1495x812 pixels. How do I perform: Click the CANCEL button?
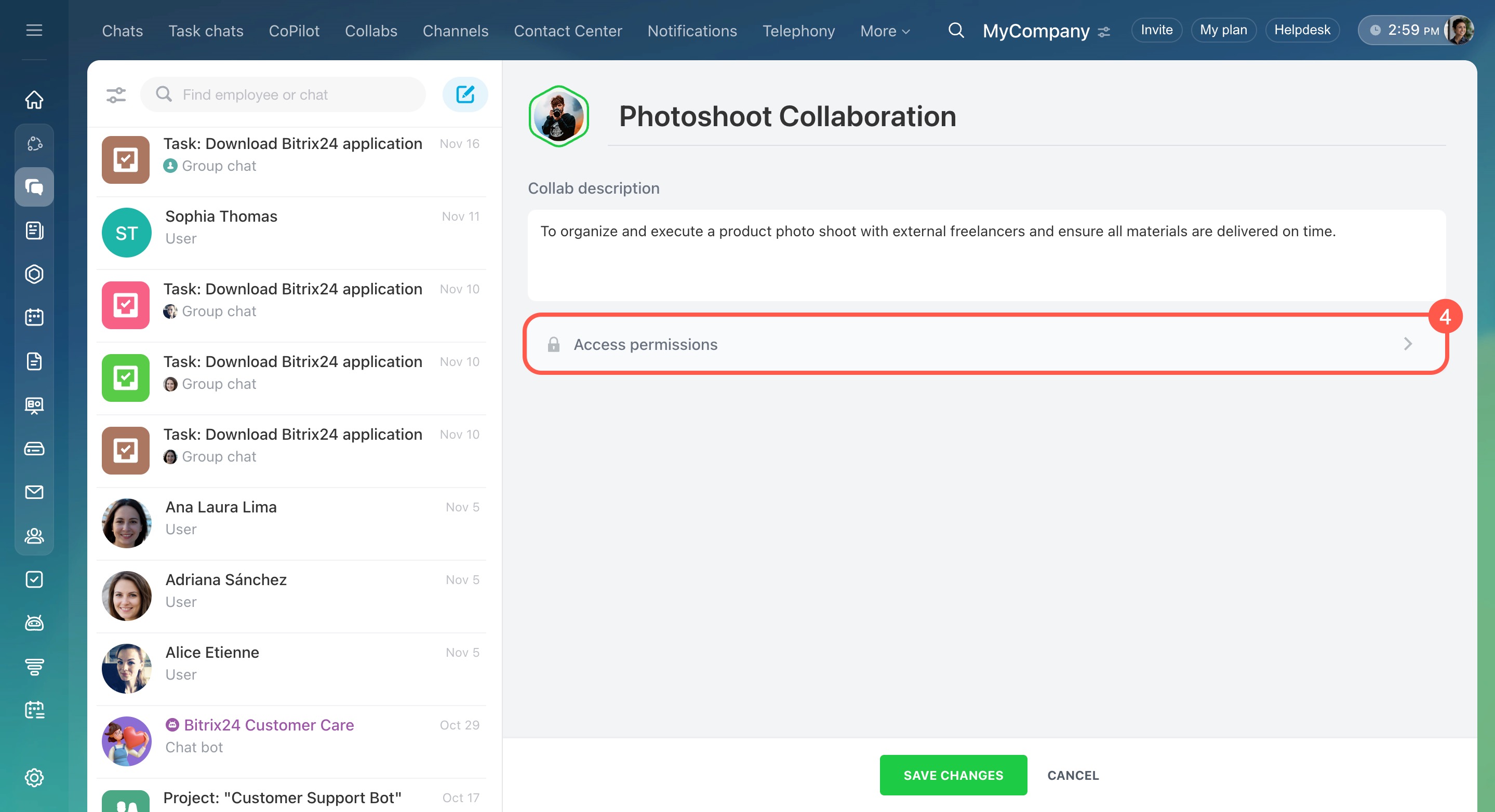(x=1073, y=775)
